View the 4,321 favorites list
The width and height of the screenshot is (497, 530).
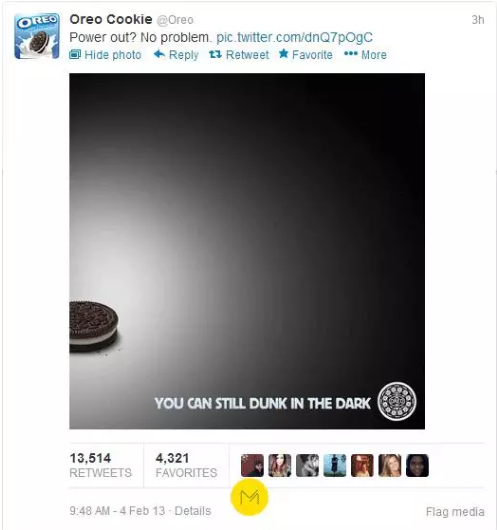[186, 465]
